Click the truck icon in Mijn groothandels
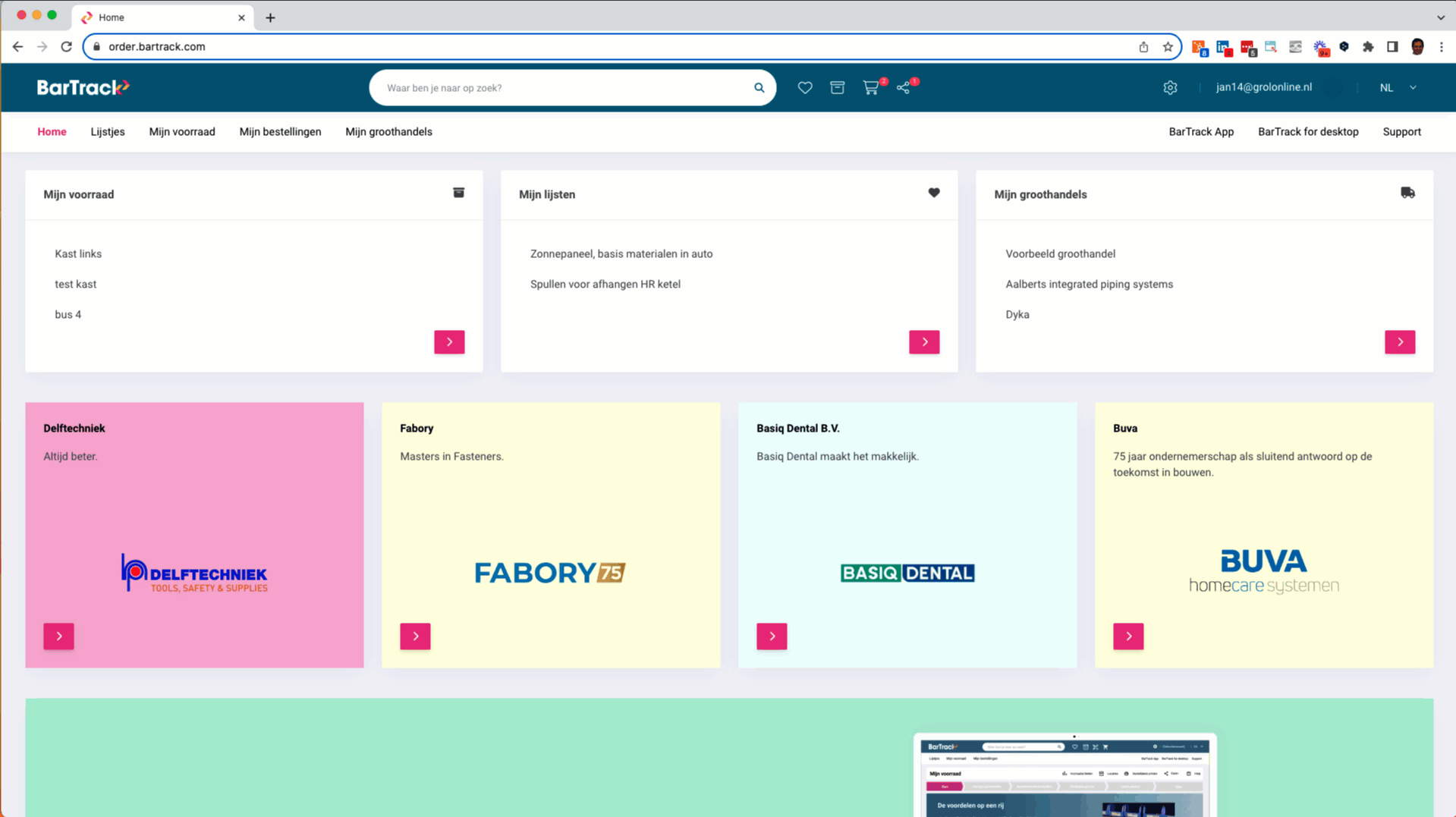1456x817 pixels. tap(1407, 193)
